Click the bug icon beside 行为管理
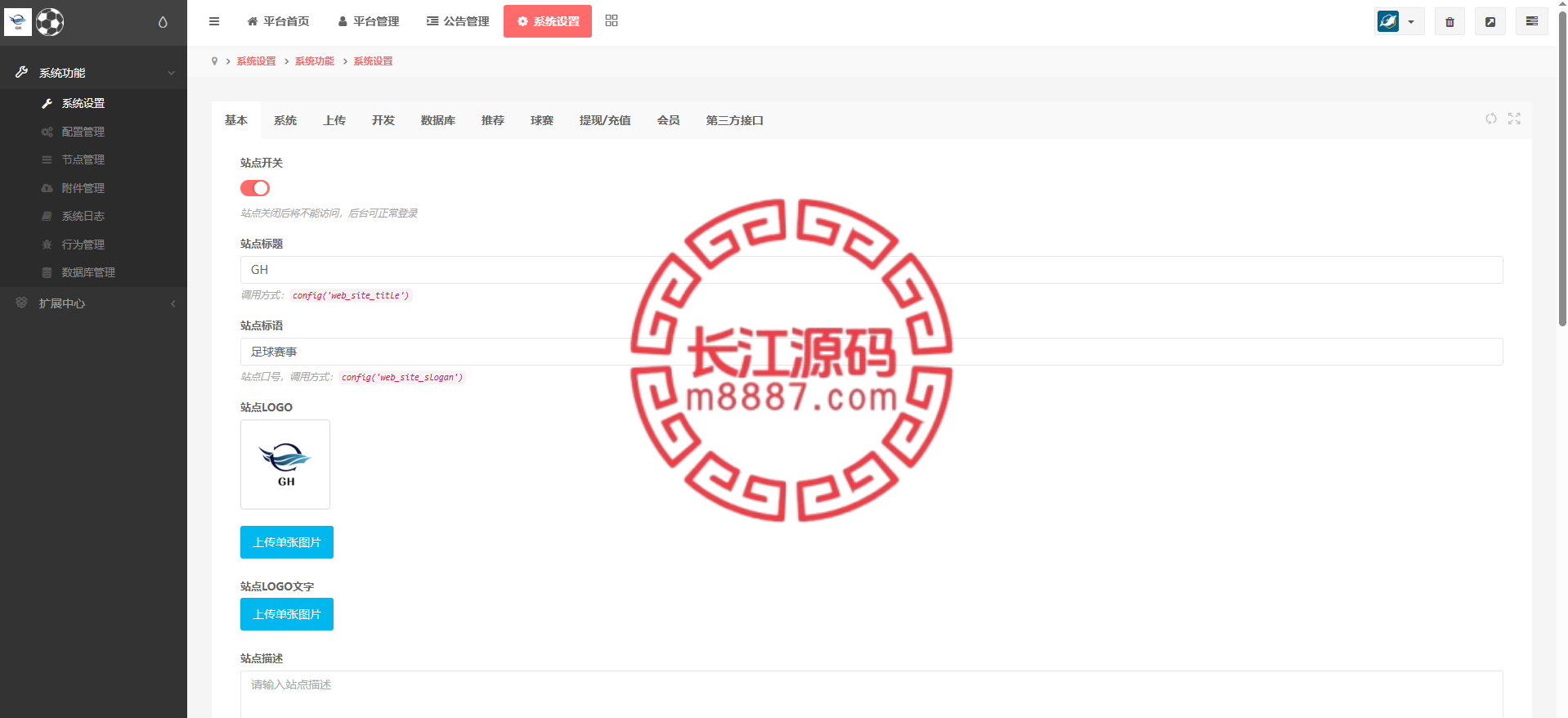1568x718 pixels. pyautogui.click(x=47, y=245)
